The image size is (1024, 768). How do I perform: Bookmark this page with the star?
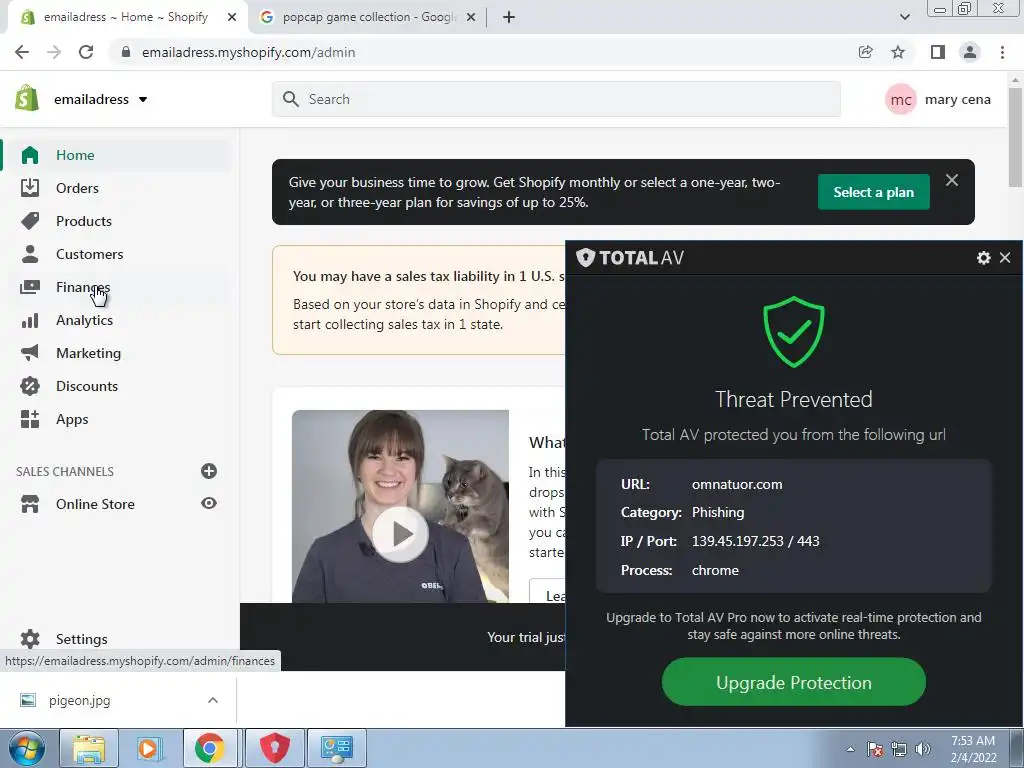click(898, 52)
